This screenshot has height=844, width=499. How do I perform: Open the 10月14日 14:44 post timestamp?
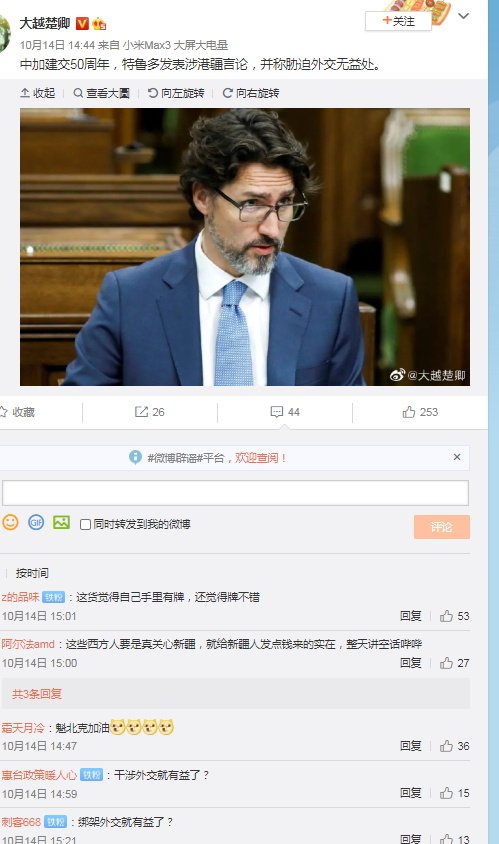coord(58,45)
